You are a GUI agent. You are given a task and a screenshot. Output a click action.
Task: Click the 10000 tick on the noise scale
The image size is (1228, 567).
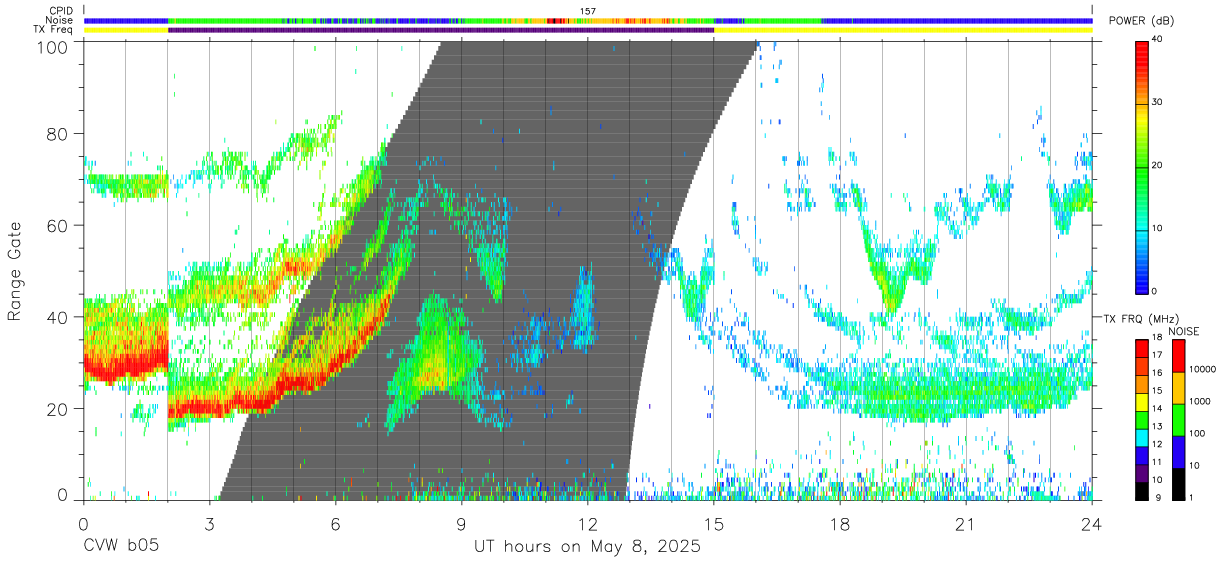[x=1205, y=370]
